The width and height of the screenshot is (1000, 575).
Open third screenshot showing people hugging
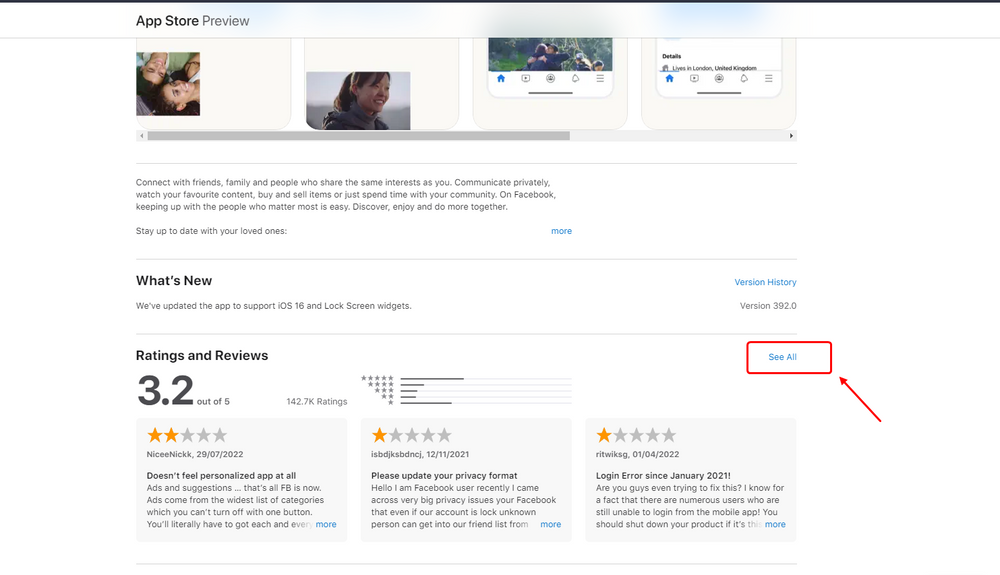coord(550,84)
